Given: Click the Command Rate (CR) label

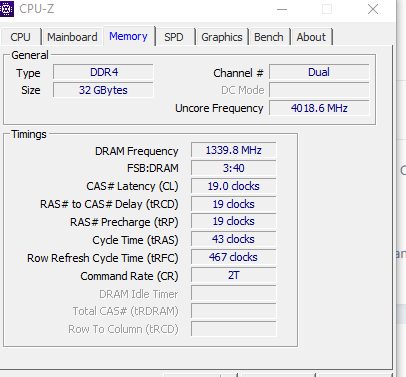Looking at the screenshot, I should click(129, 276).
